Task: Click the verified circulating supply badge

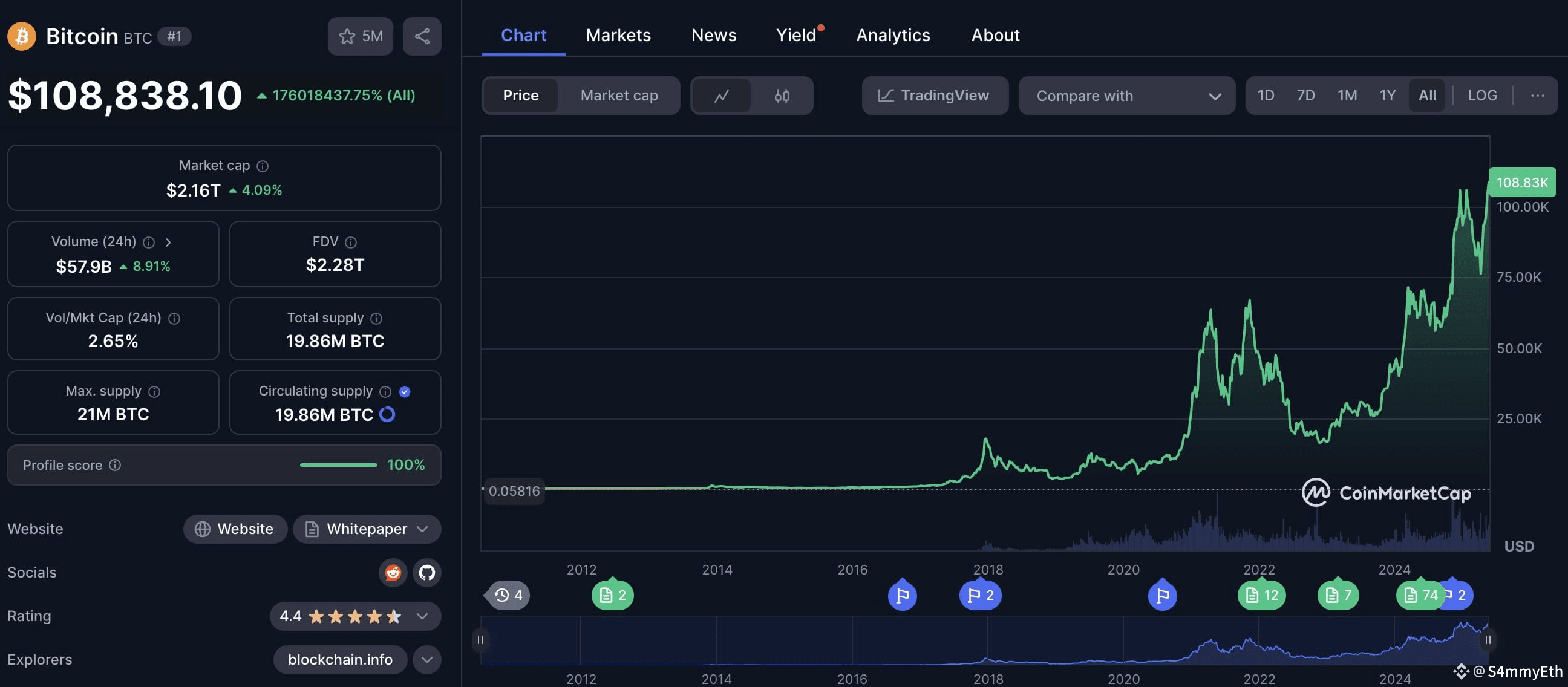Action: coord(405,391)
